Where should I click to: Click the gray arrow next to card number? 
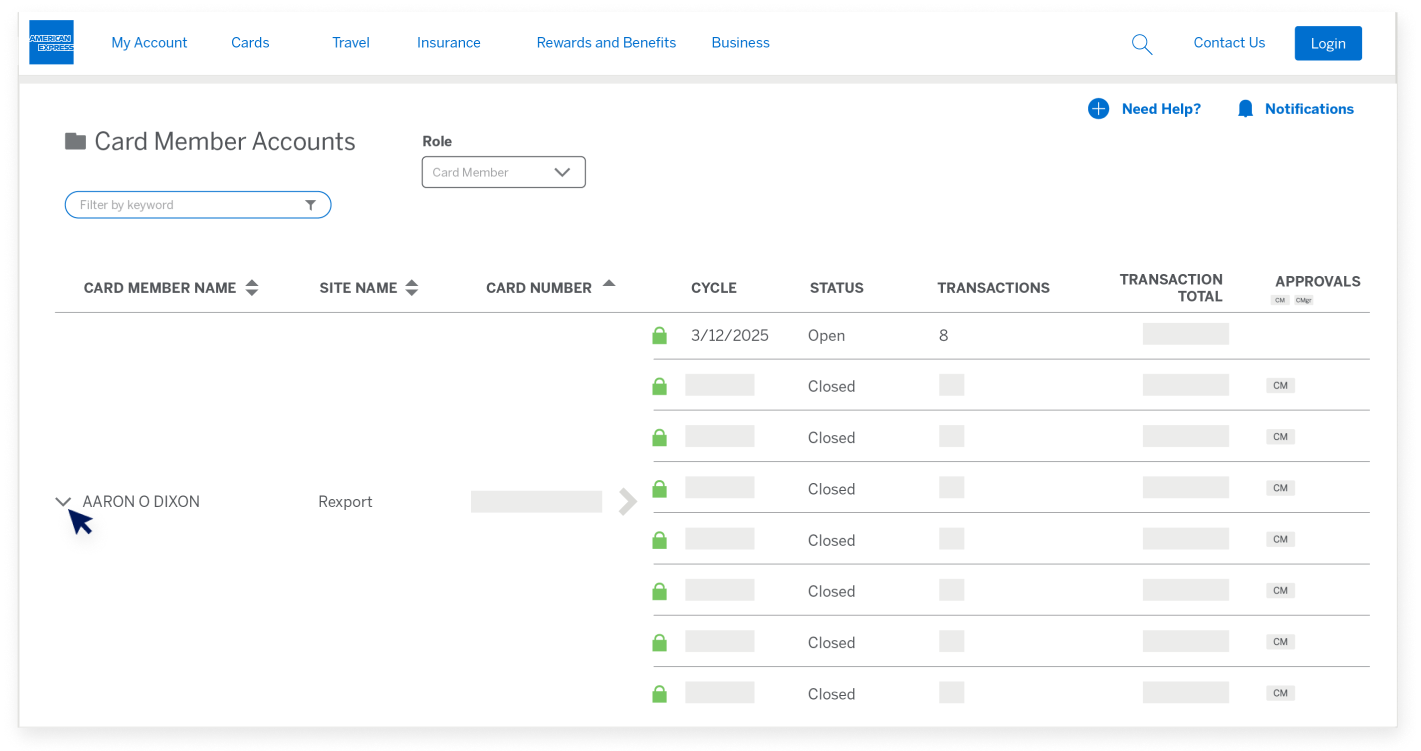click(627, 502)
